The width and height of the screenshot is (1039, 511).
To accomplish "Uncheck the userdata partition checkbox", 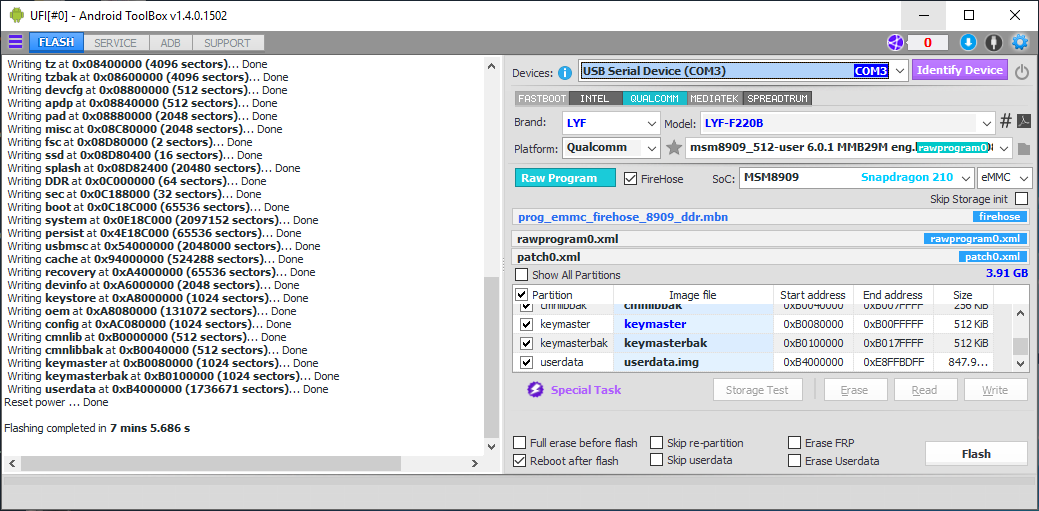I will (x=527, y=363).
